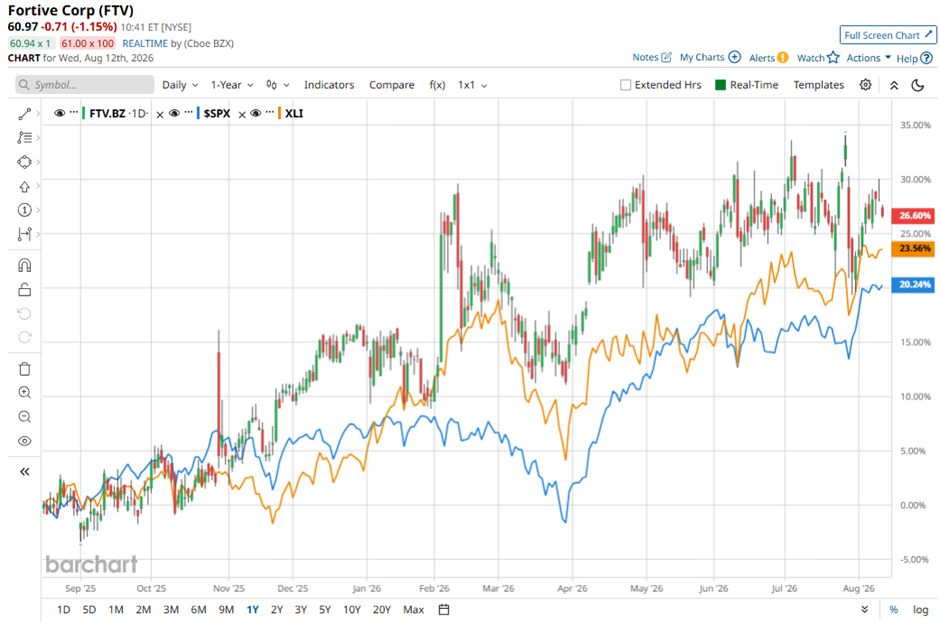Click the 20.24% blue axis label

[x=913, y=285]
